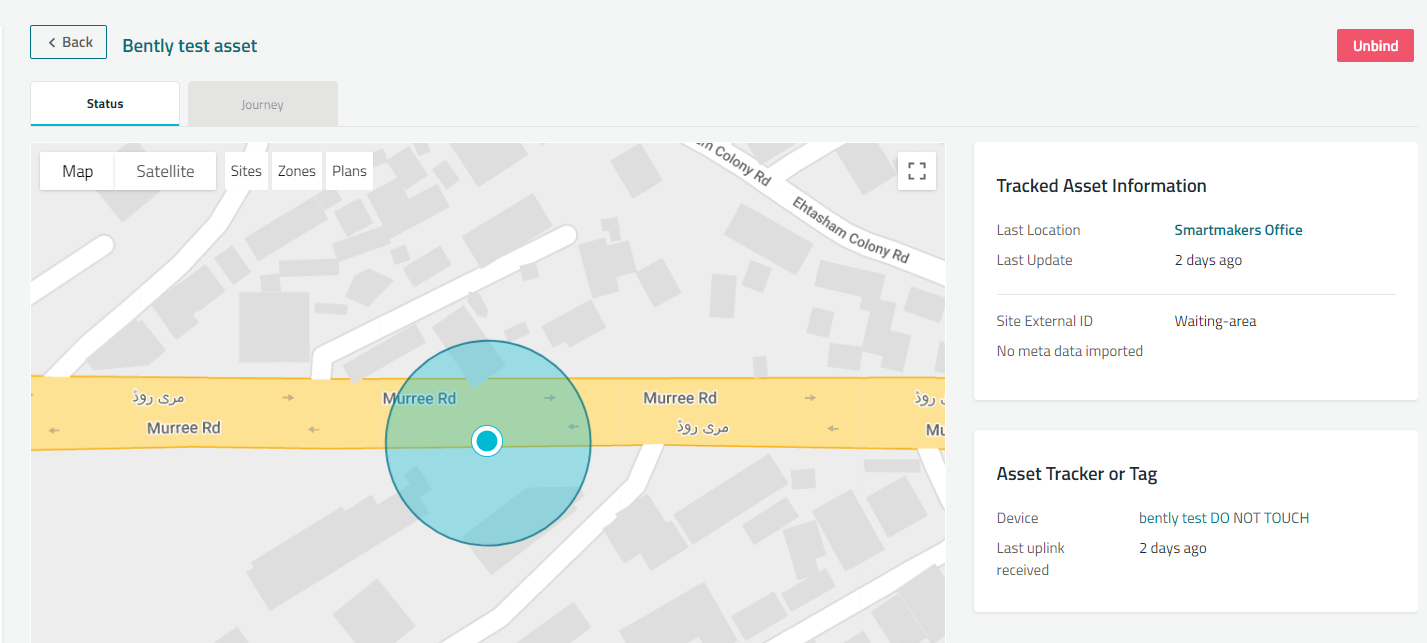Click the Bently test asset page title
Screen dimensions: 1427x643
point(189,46)
